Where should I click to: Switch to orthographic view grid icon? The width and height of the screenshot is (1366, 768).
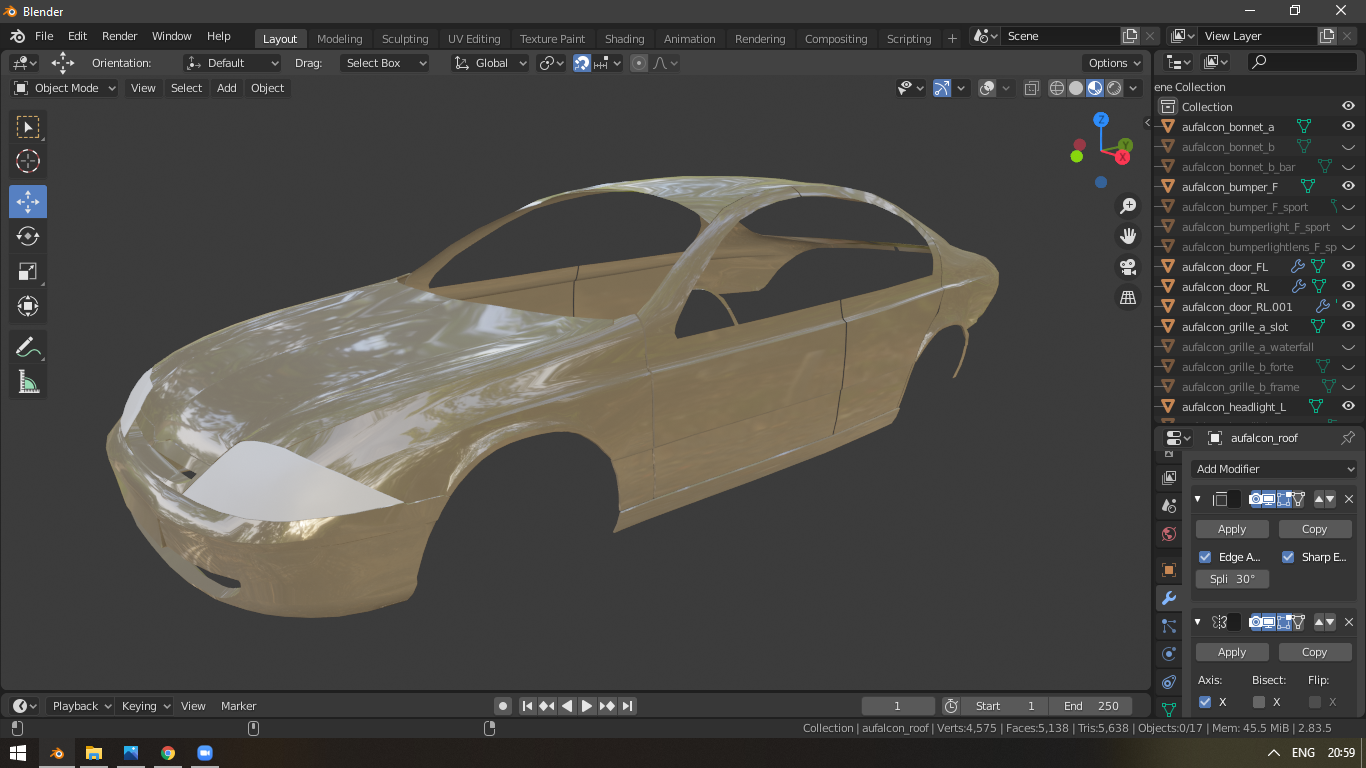pyautogui.click(x=1128, y=297)
